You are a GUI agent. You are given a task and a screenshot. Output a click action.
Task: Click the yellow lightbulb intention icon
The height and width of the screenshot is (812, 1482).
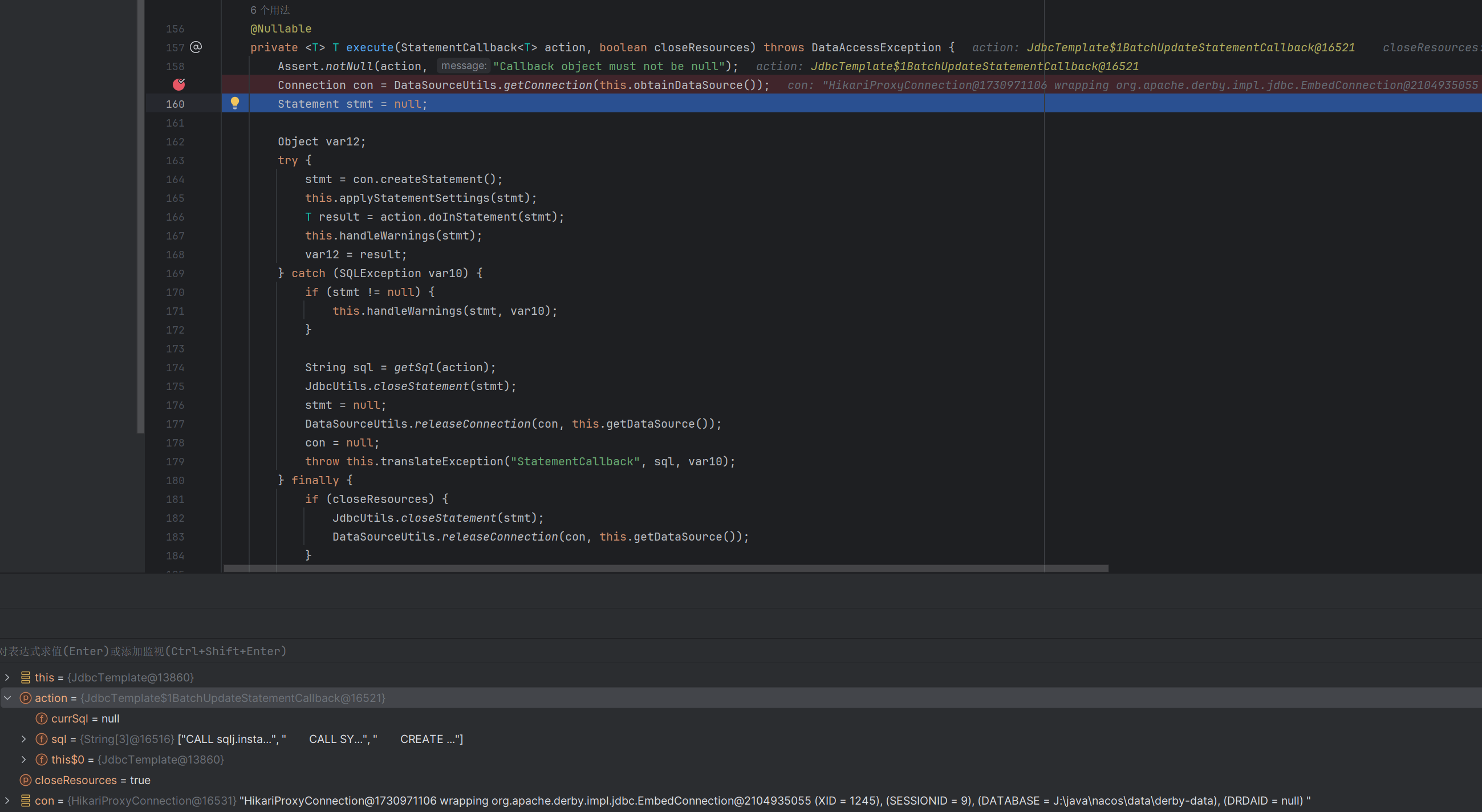pos(235,103)
